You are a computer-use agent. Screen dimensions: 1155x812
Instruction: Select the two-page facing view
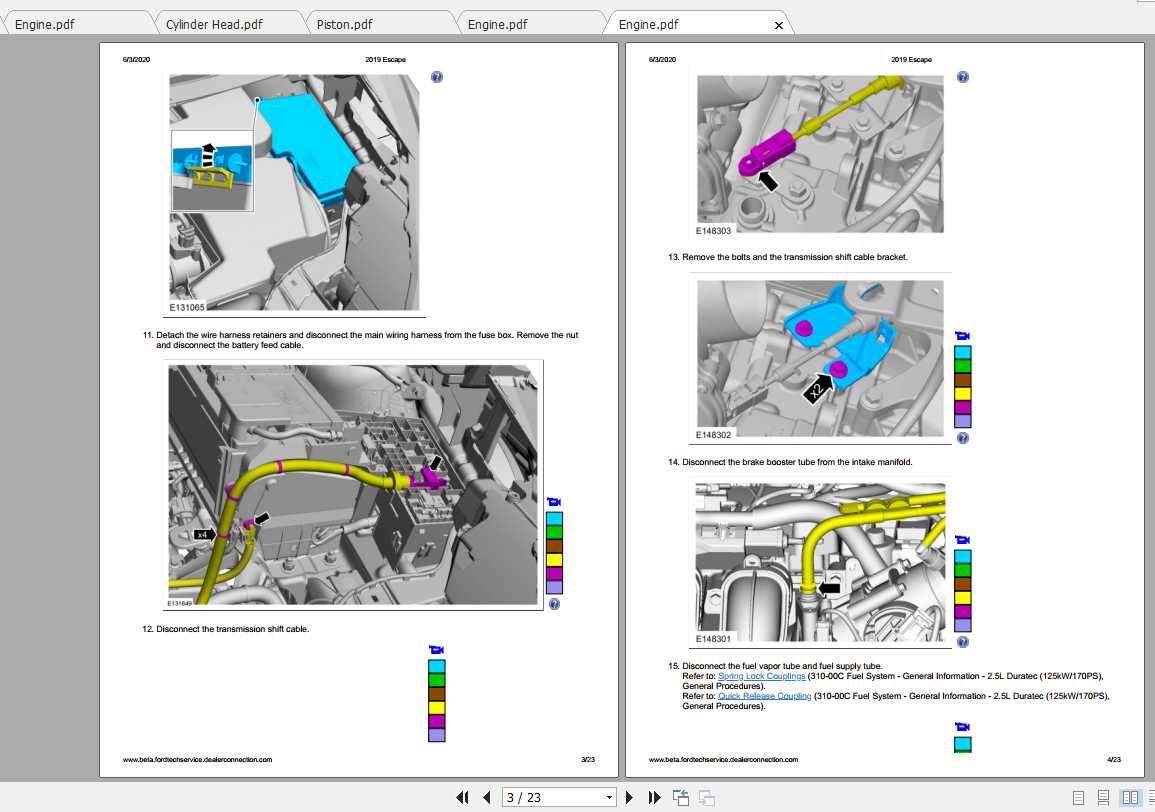[1130, 798]
